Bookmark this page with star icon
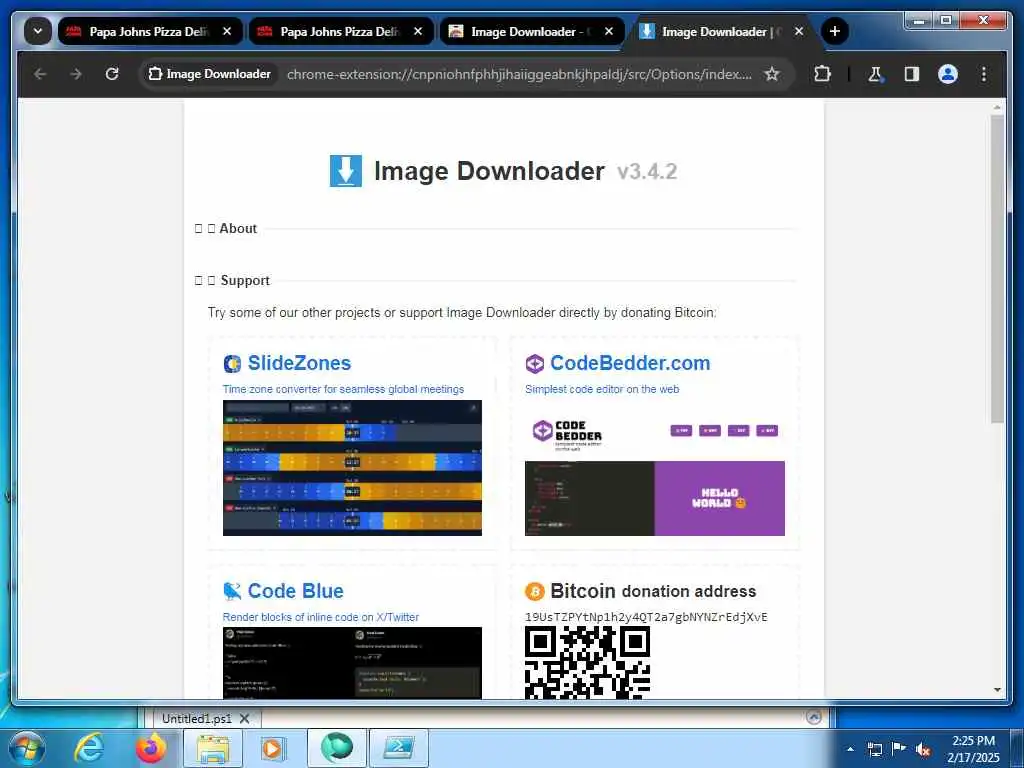Screen dimensions: 1024x768 click(x=772, y=74)
